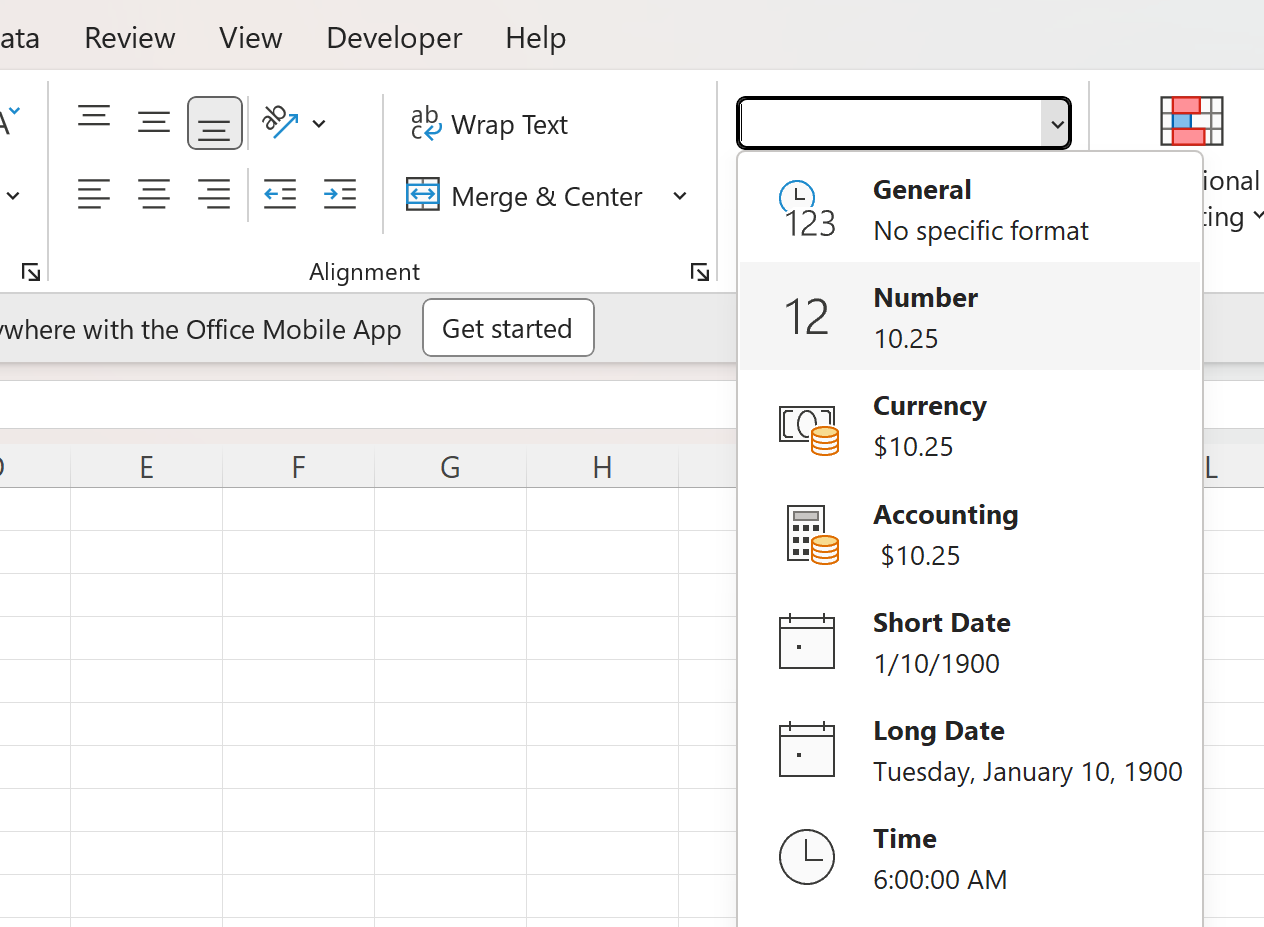Click the Decrease Indent icon
1264x927 pixels.
click(280, 195)
